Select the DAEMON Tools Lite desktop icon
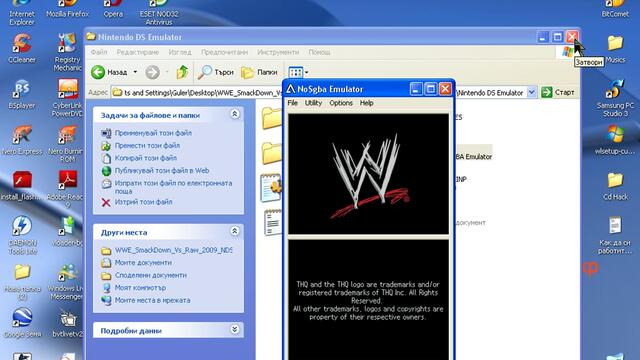Image resolution: width=640 pixels, height=360 pixels. click(x=22, y=236)
